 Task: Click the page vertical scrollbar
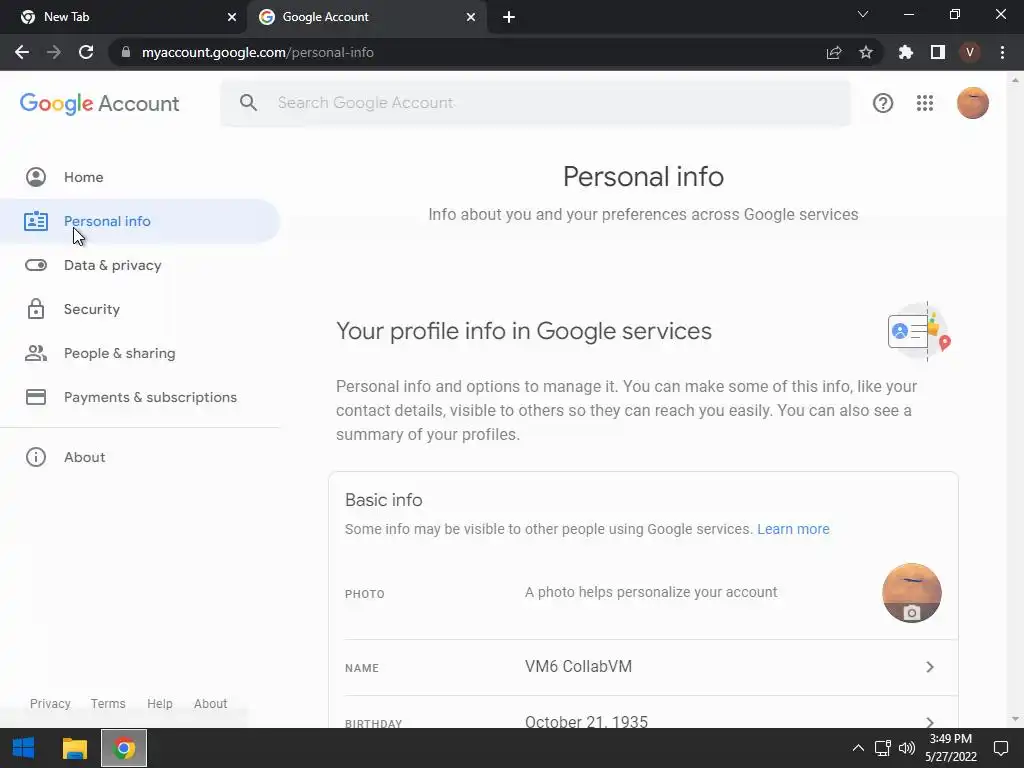(x=1015, y=399)
